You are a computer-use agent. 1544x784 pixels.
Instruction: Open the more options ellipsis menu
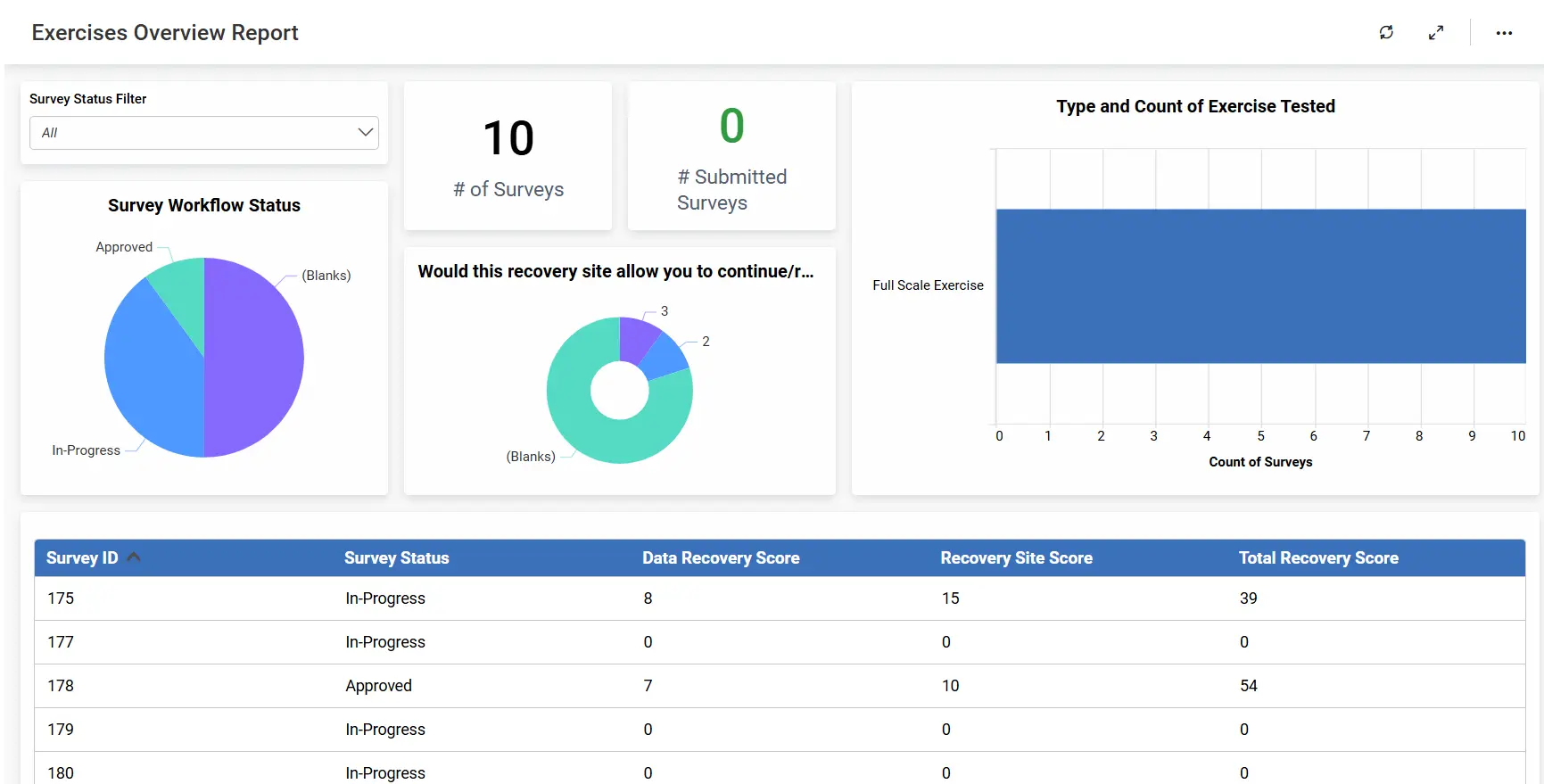point(1504,33)
